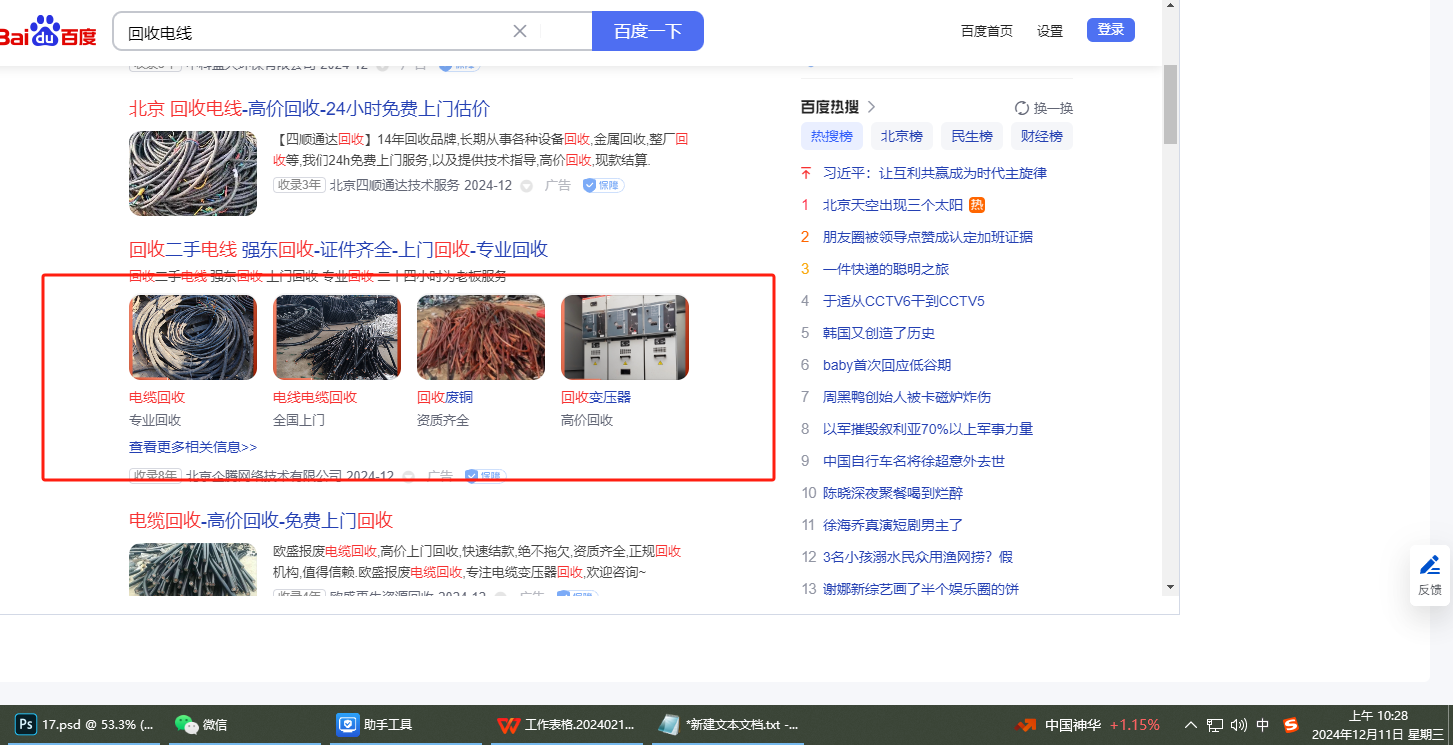Image resolution: width=1453 pixels, height=745 pixels.
Task: Click the scrollbar down arrow
Action: pos(1170,587)
